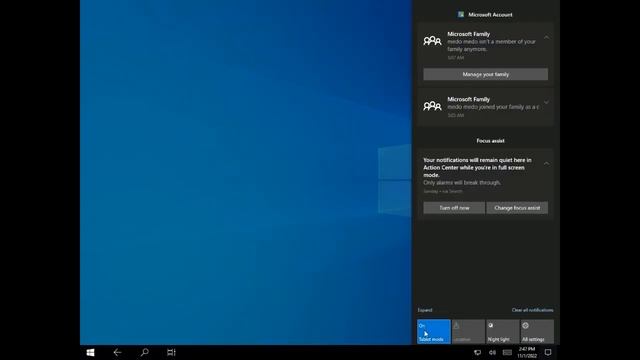Screen dimensions: 640x360
Task: Toggle the Location quick action tile
Action: tap(468, 331)
